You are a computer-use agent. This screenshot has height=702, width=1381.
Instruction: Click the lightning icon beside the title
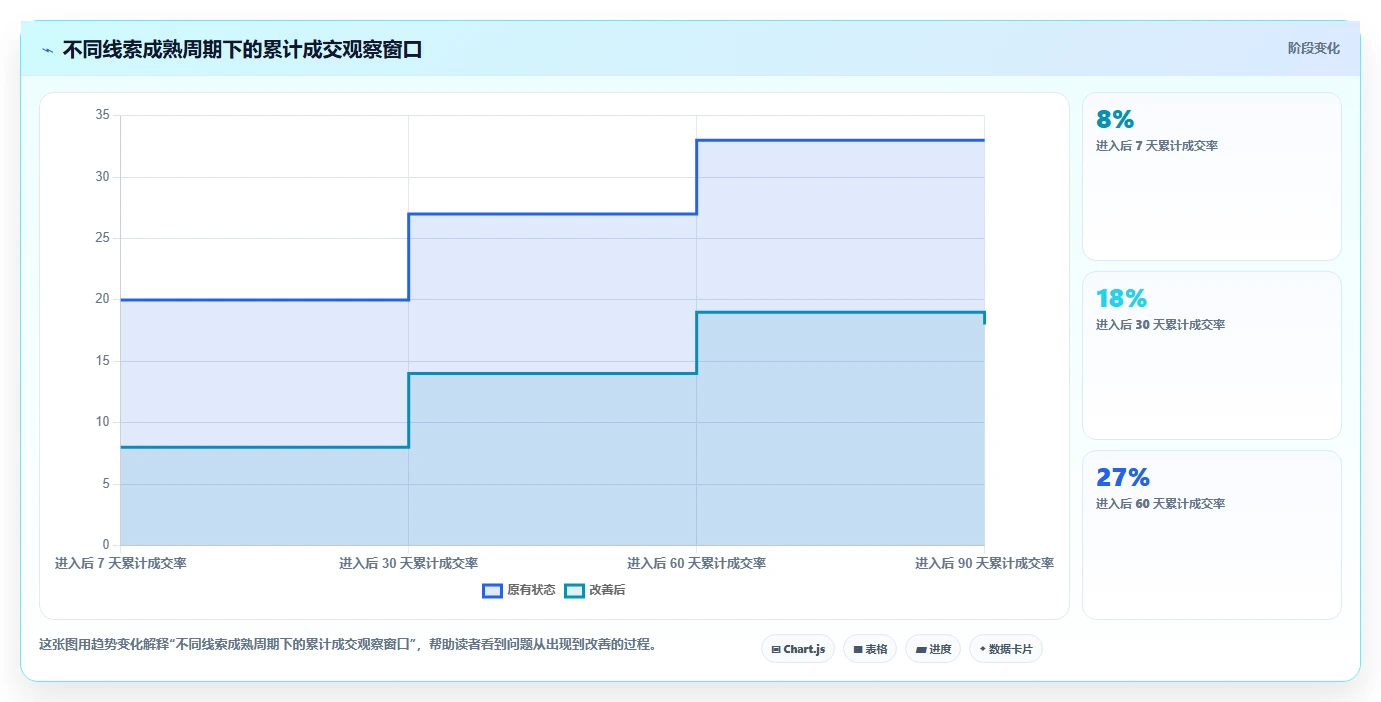click(x=47, y=50)
